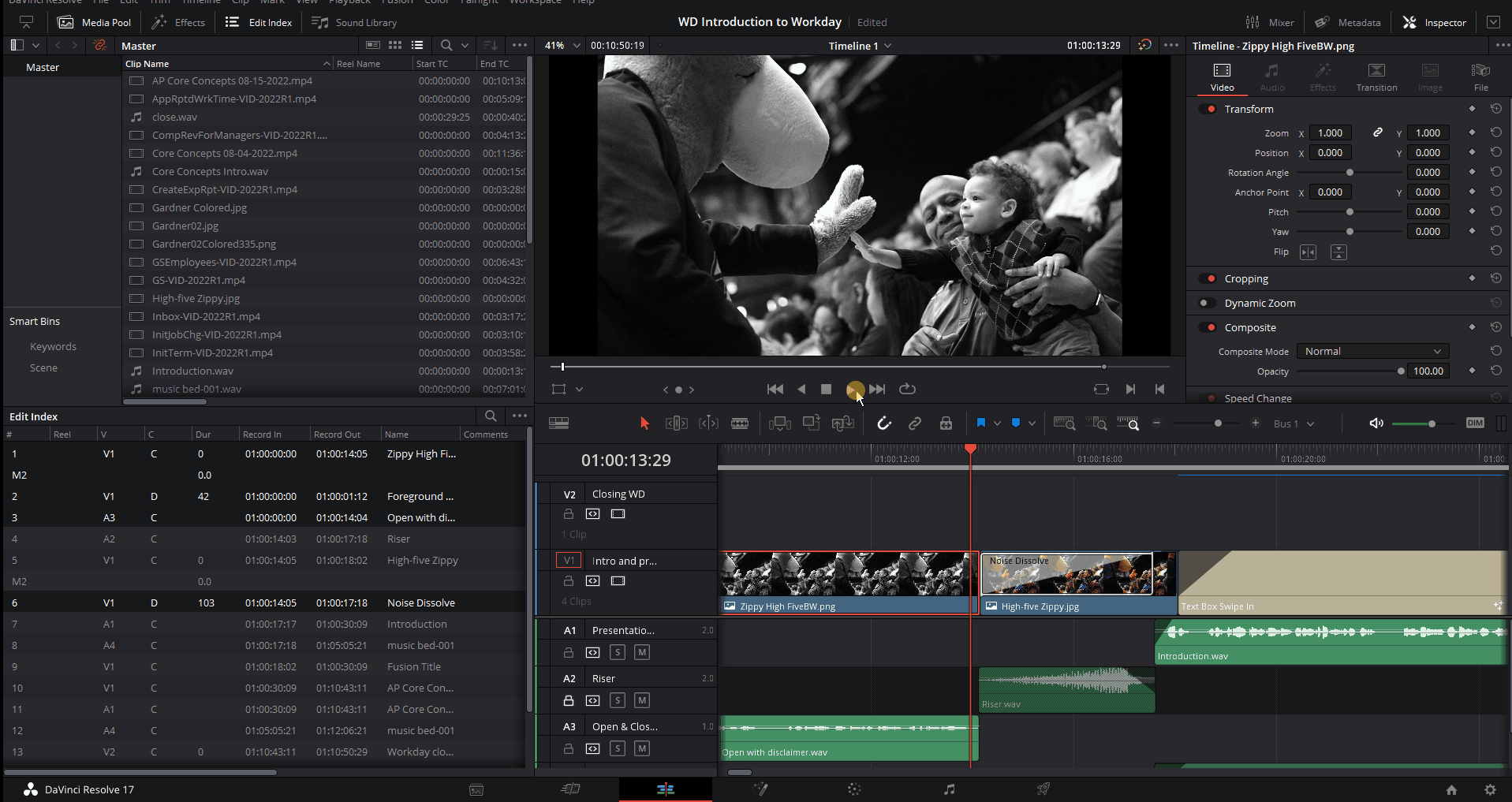Play the timeline in reverse

point(801,390)
